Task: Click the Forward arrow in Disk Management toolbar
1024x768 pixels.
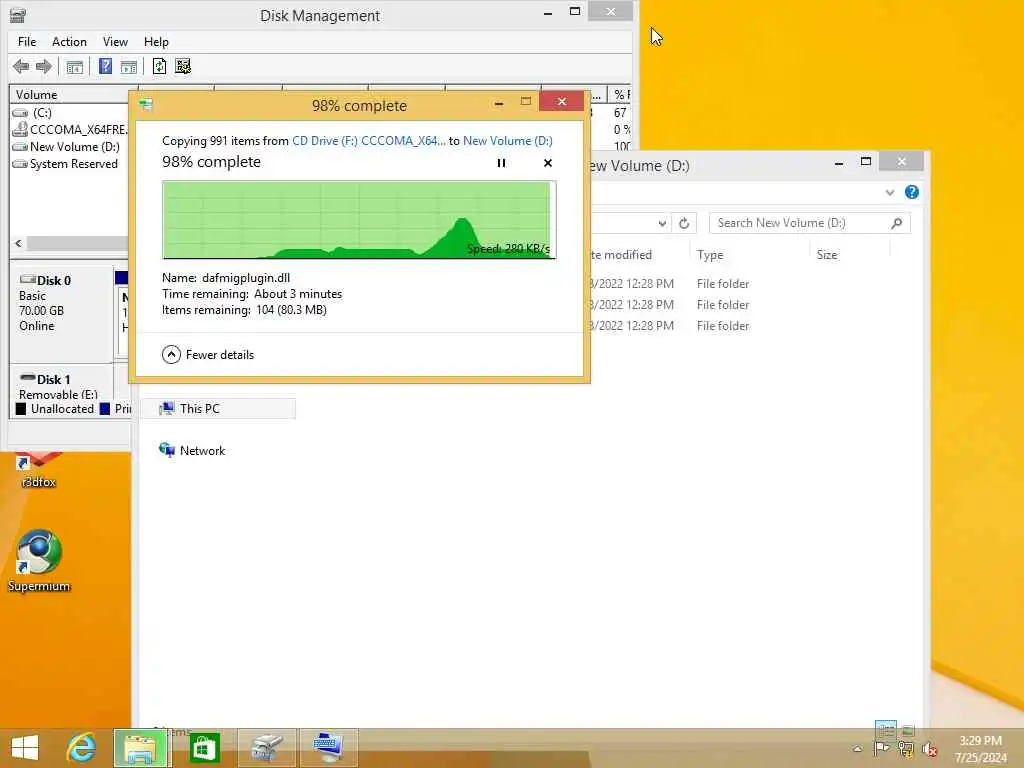Action: [x=44, y=67]
